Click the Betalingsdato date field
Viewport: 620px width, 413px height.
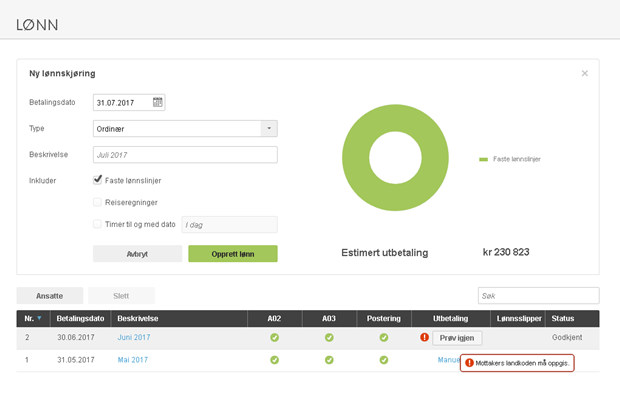click(x=129, y=102)
